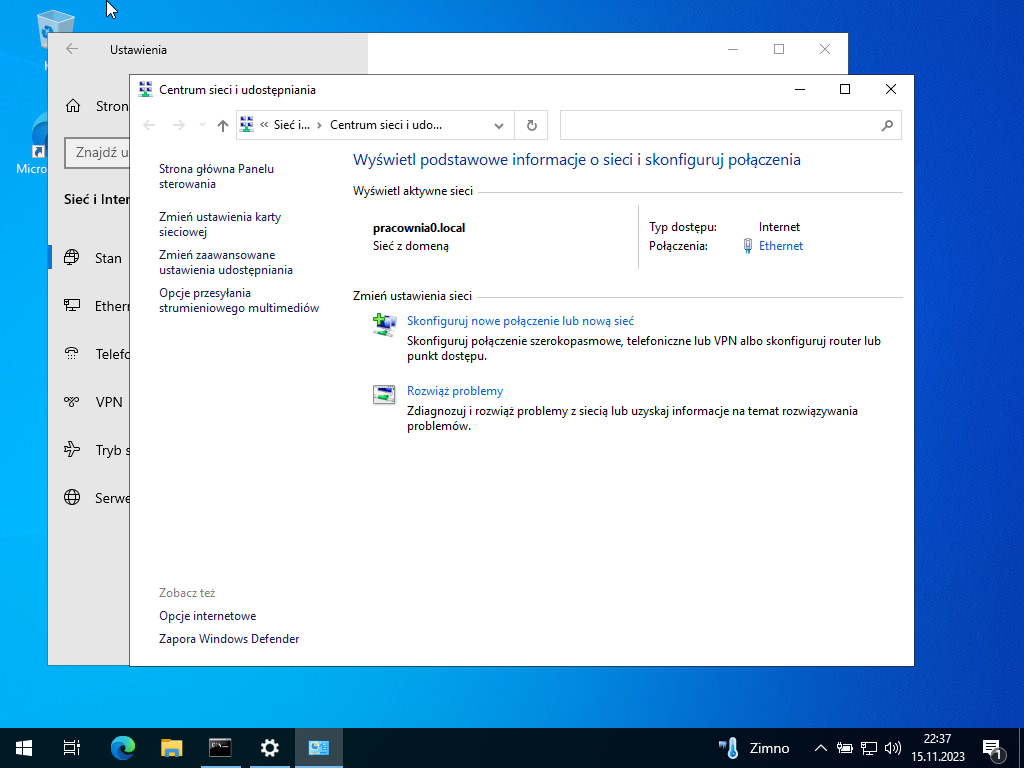Screen dimensions: 1024x768
Task: Open the Zimno weather widget
Action: pyautogui.click(x=754, y=748)
